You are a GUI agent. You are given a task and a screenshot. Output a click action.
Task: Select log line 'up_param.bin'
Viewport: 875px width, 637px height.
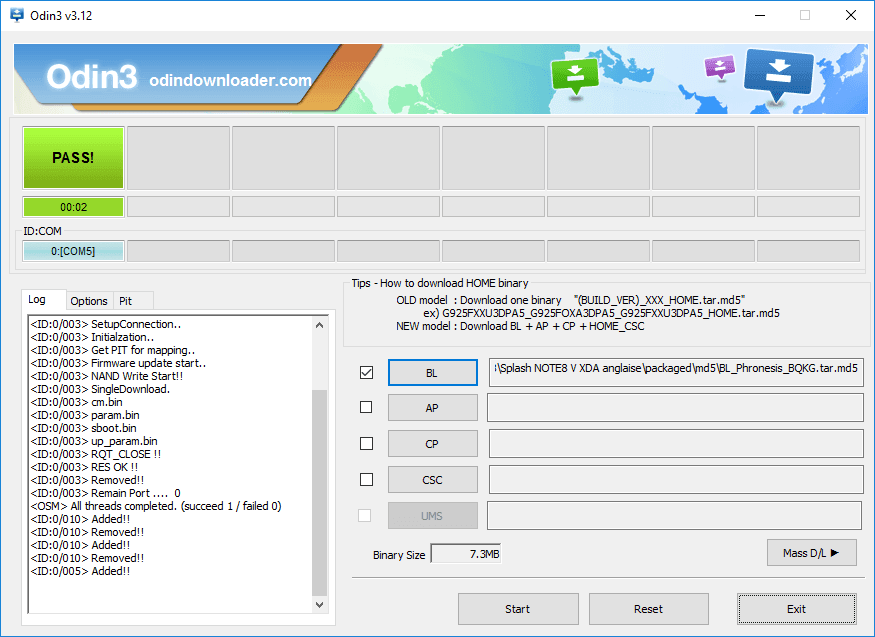(x=94, y=441)
